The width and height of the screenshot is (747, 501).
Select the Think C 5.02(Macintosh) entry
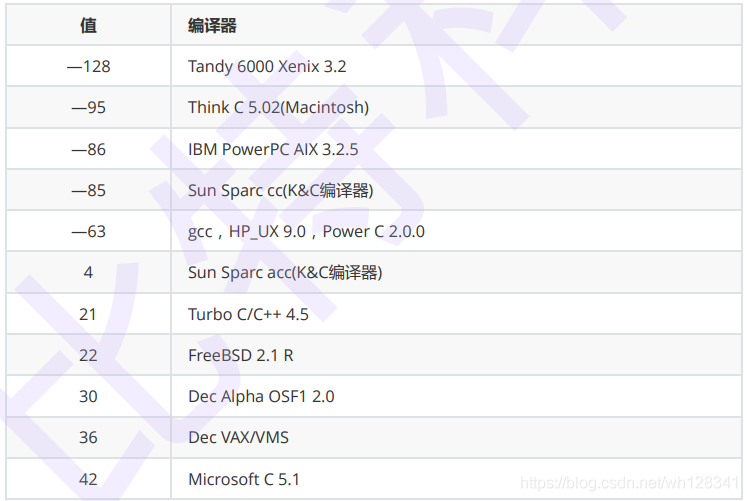coord(278,108)
